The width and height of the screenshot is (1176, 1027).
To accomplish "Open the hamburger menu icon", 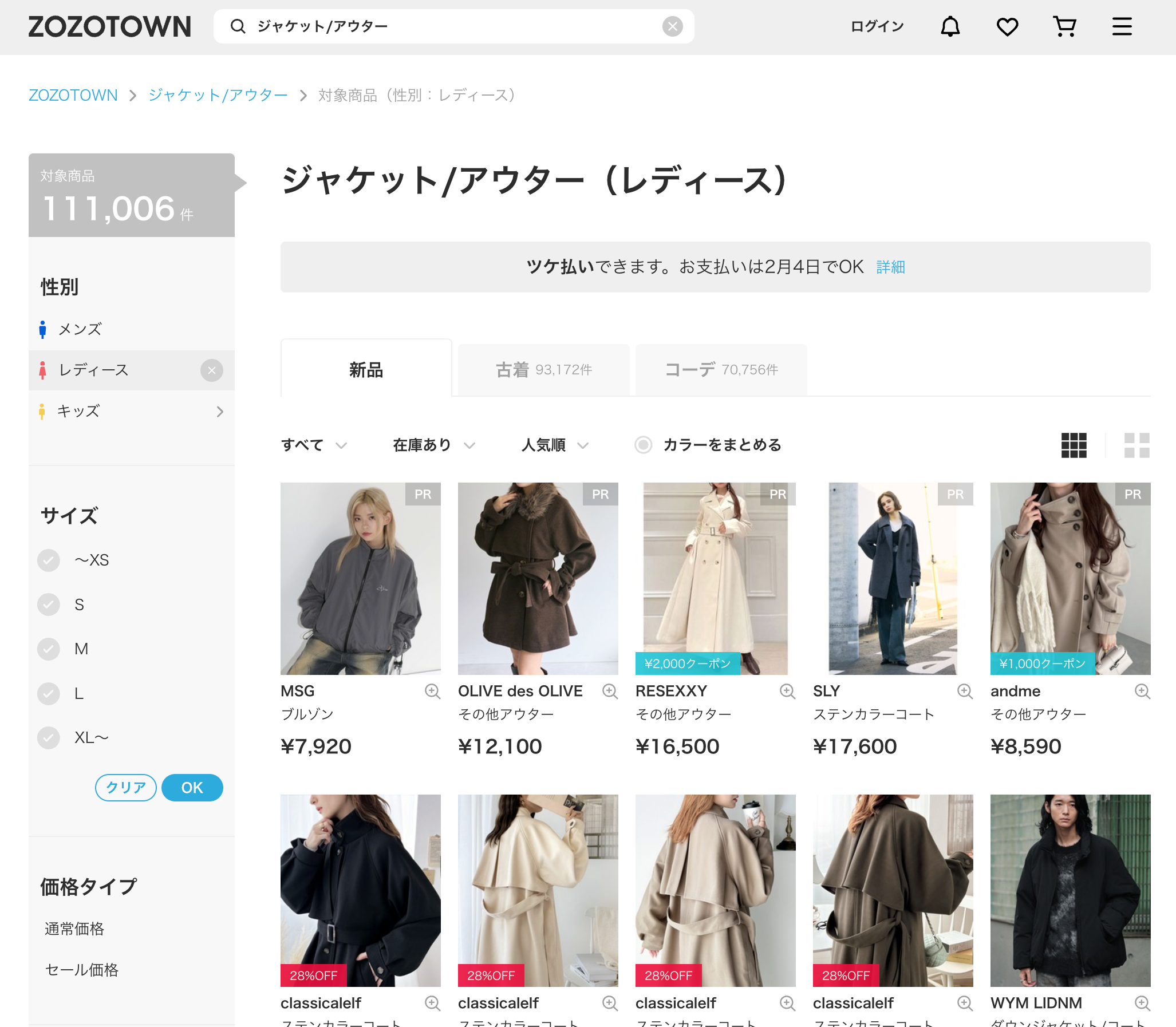I will pos(1122,26).
